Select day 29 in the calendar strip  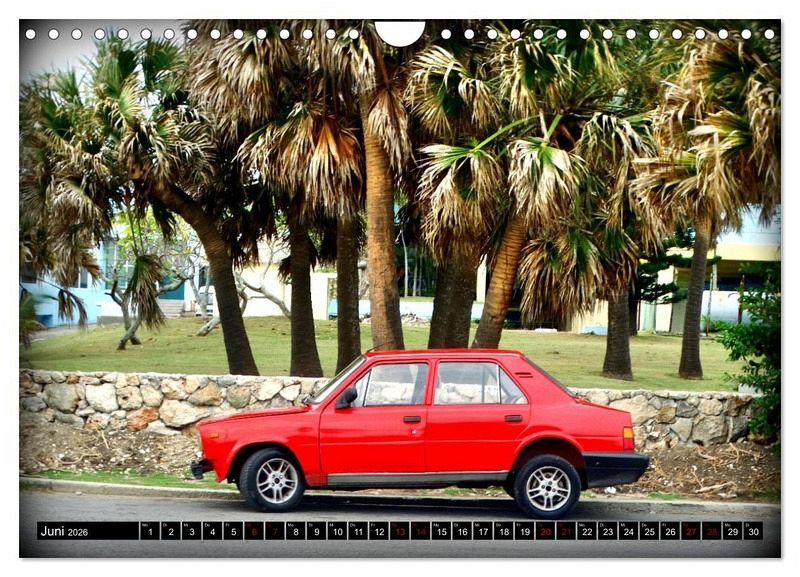point(733,531)
